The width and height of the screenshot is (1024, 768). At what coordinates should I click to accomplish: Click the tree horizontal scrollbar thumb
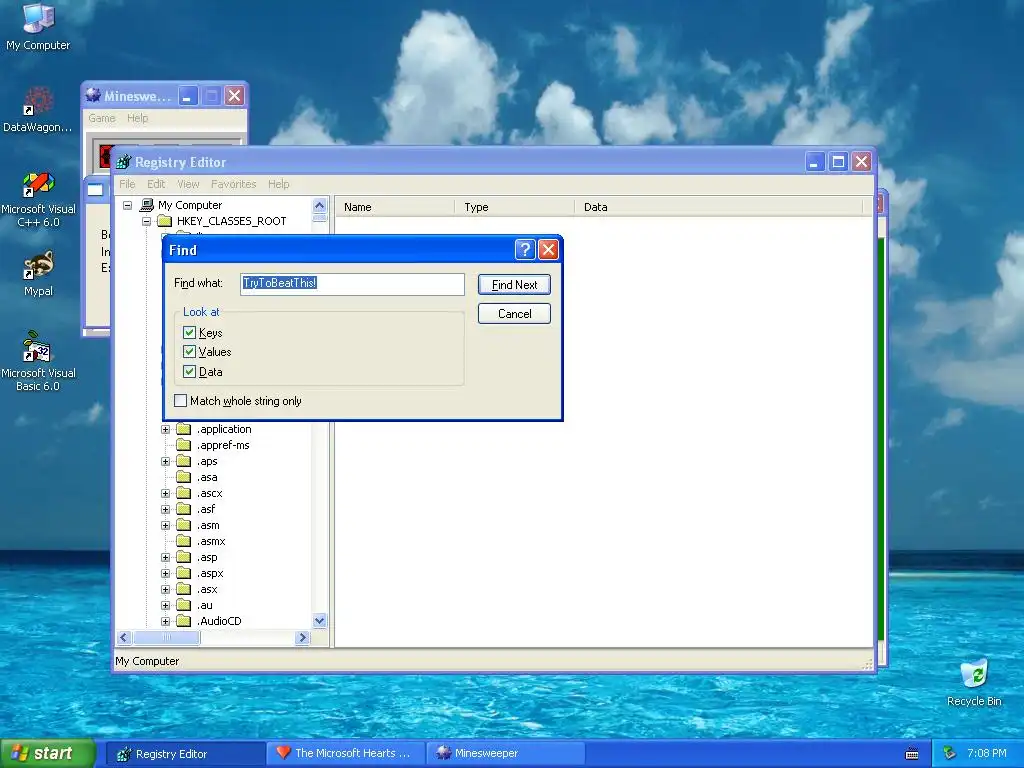click(x=167, y=637)
